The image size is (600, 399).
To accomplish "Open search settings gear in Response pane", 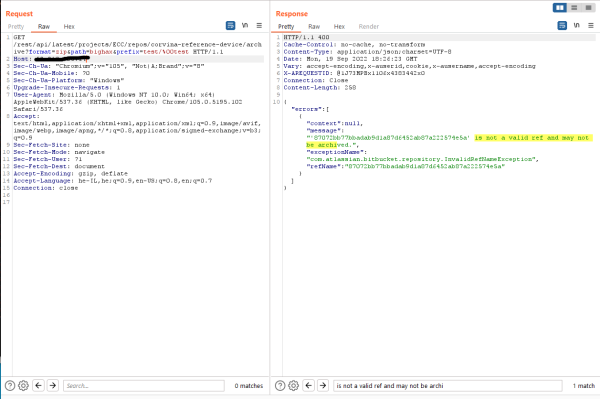I will point(293,386).
